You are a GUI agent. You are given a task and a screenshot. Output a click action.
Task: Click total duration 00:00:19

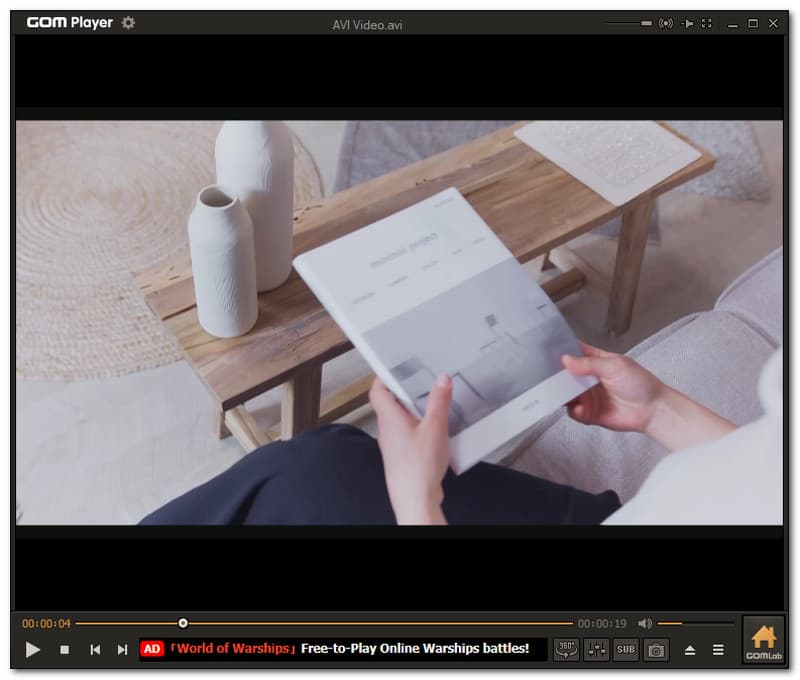pos(602,623)
